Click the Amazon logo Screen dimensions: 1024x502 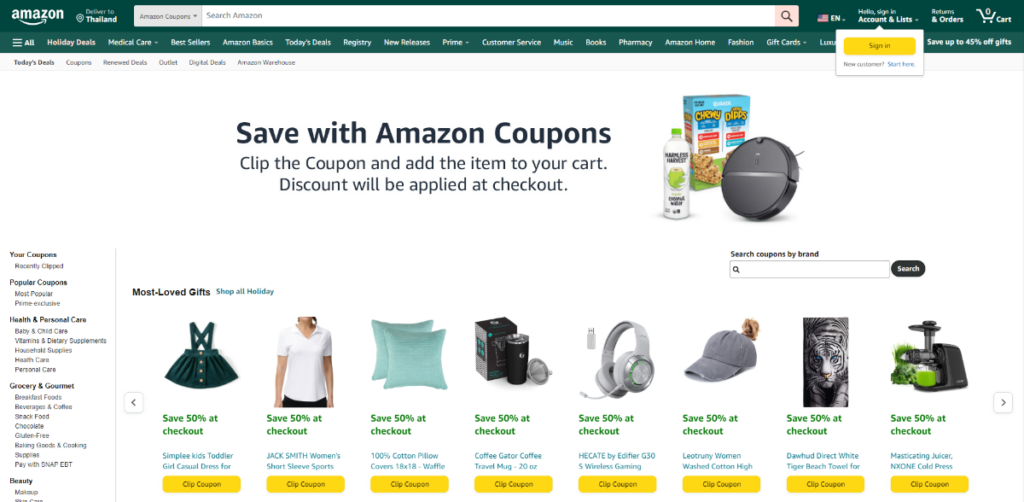[x=37, y=16]
